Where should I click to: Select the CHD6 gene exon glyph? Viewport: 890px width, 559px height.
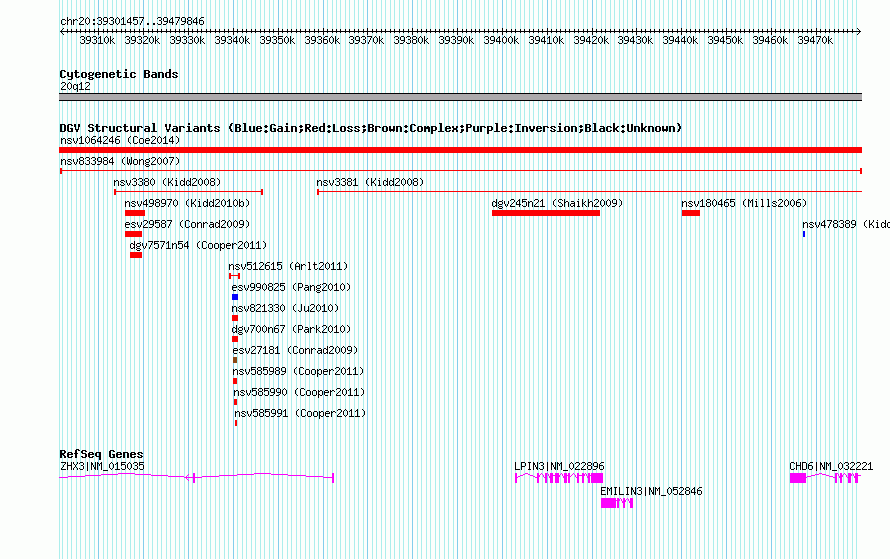[x=825, y=478]
